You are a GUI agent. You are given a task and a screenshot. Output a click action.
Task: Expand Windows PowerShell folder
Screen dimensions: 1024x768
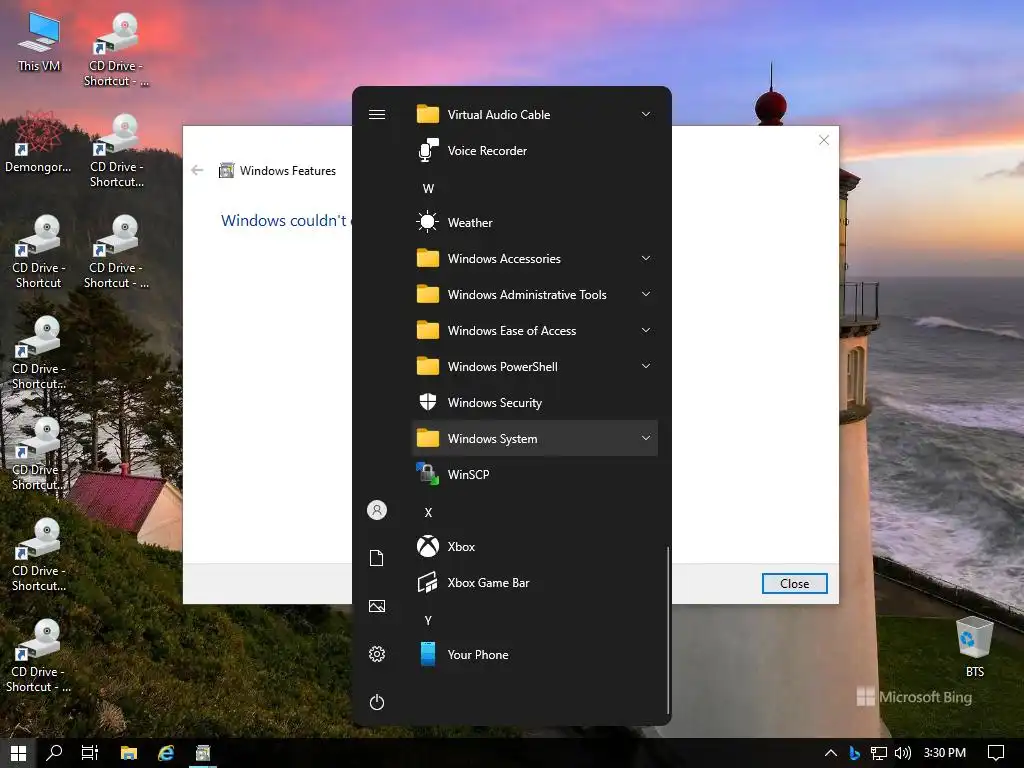[535, 366]
